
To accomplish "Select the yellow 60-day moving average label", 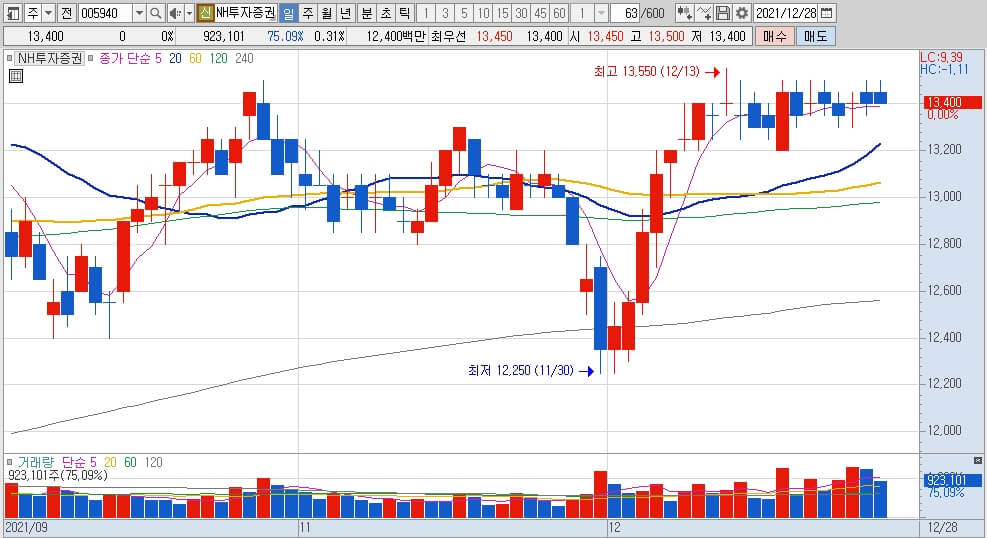I will click(x=195, y=59).
